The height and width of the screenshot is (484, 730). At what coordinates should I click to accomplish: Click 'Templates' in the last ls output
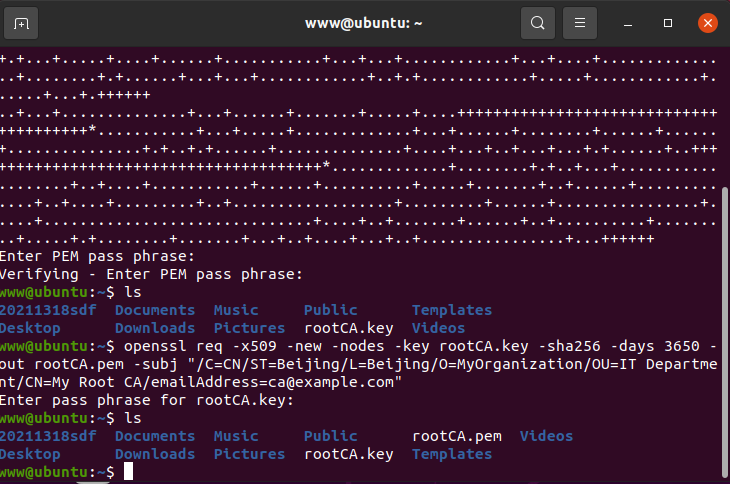click(452, 454)
